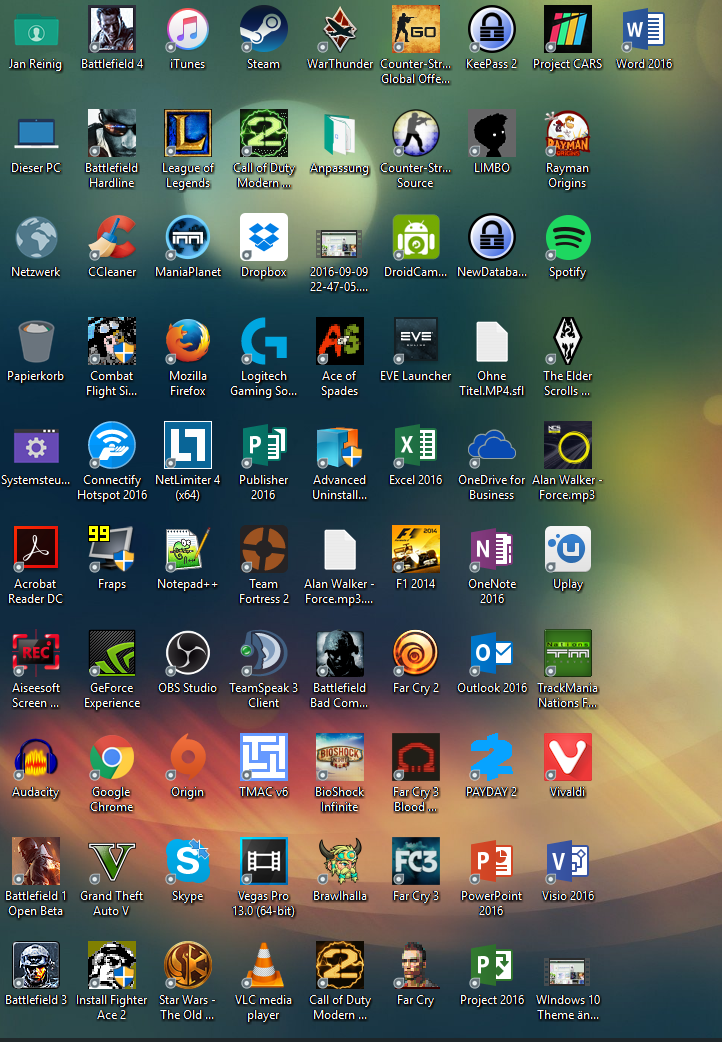This screenshot has width=722, height=1042.
Task: Click the WarThunder game icon
Action: point(340,30)
